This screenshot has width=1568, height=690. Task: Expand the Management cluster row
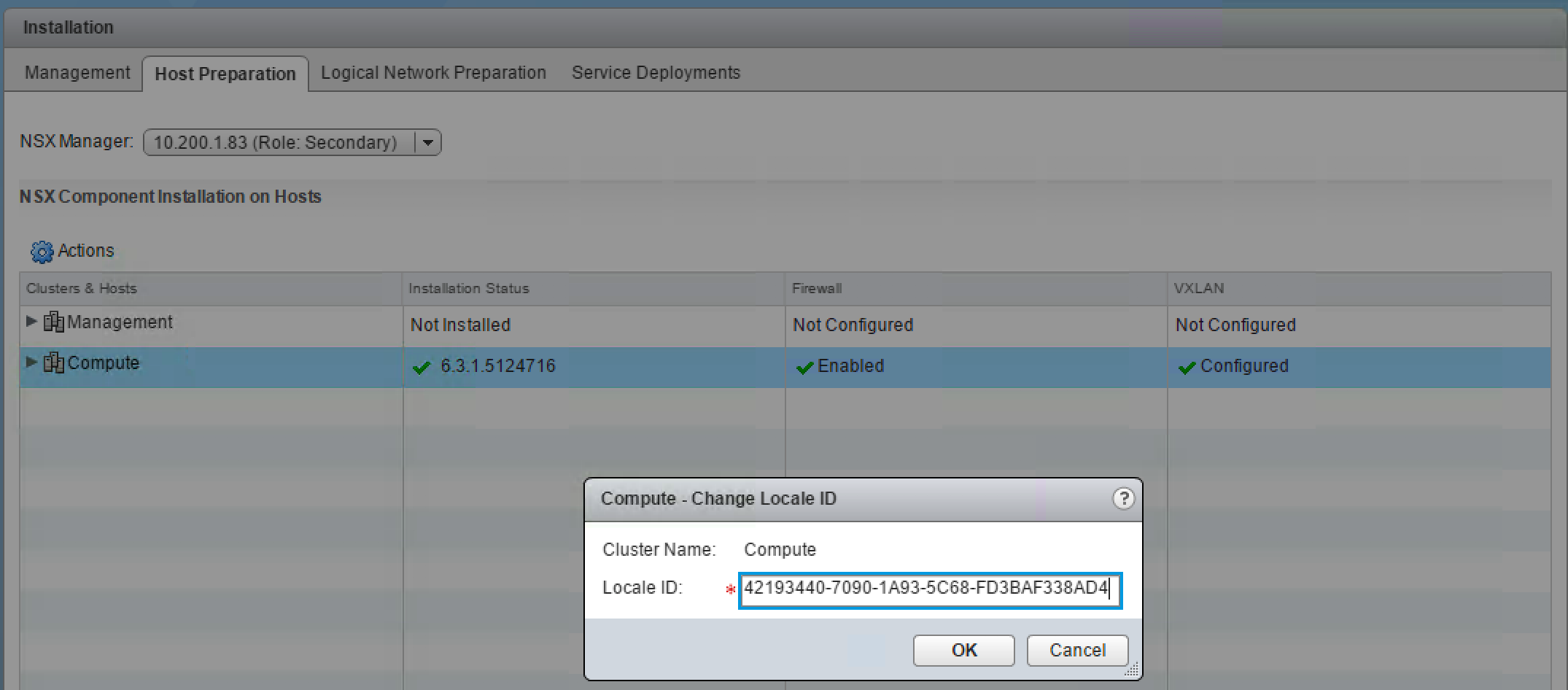tap(31, 321)
